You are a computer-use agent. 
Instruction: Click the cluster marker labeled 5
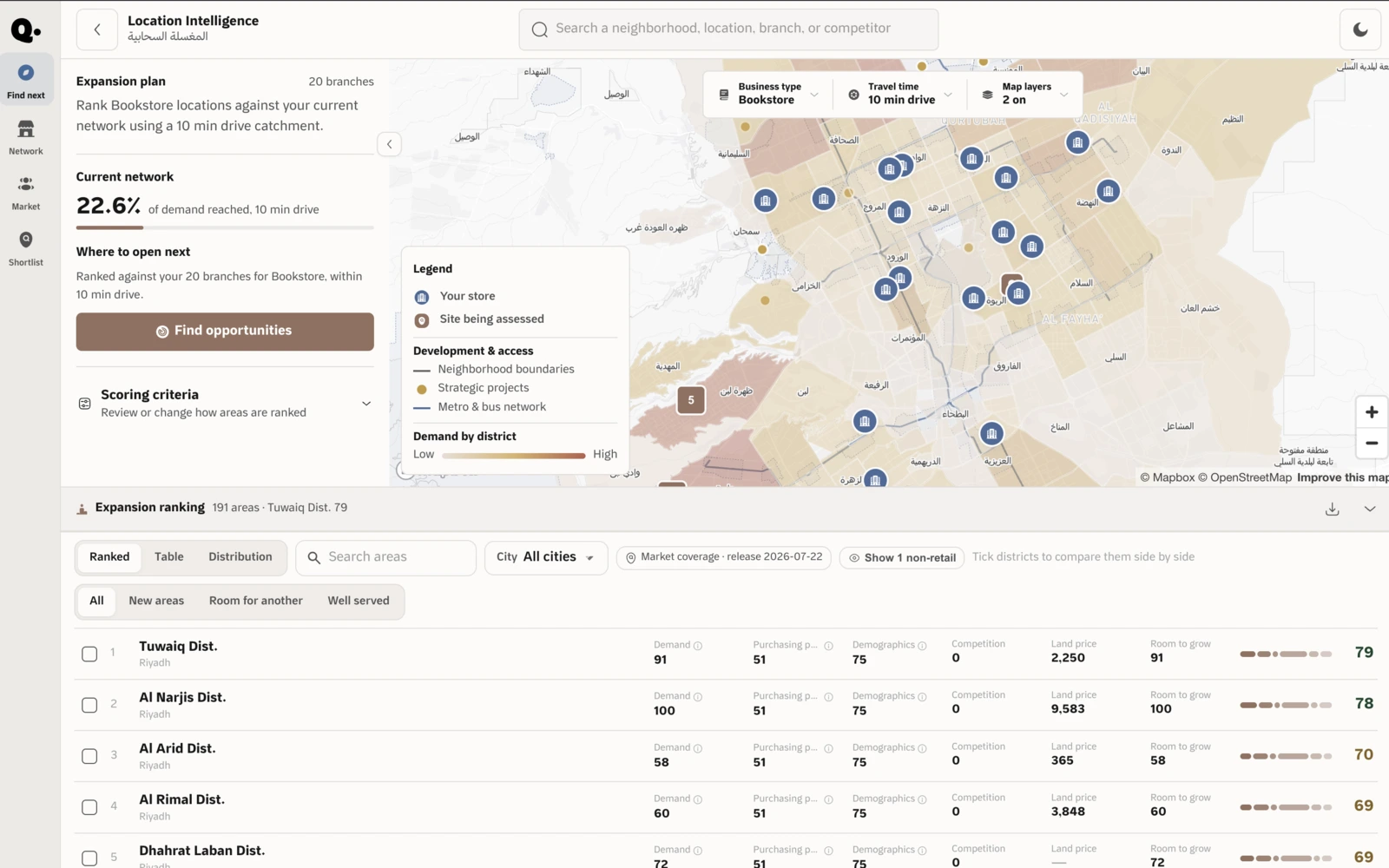(691, 400)
